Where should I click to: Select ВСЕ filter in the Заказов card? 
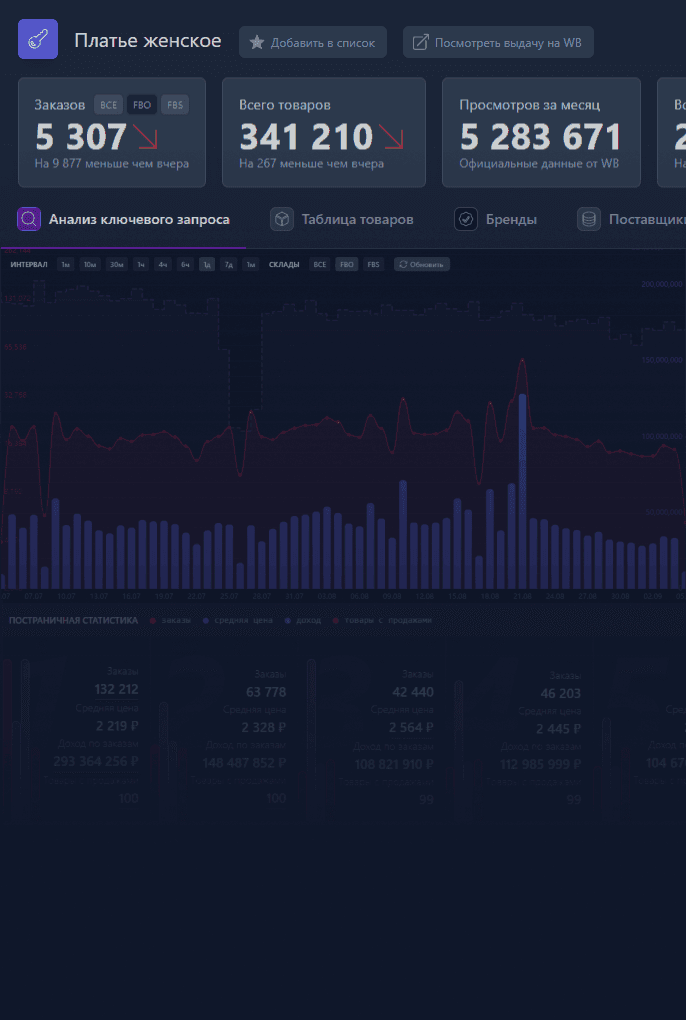coord(109,105)
